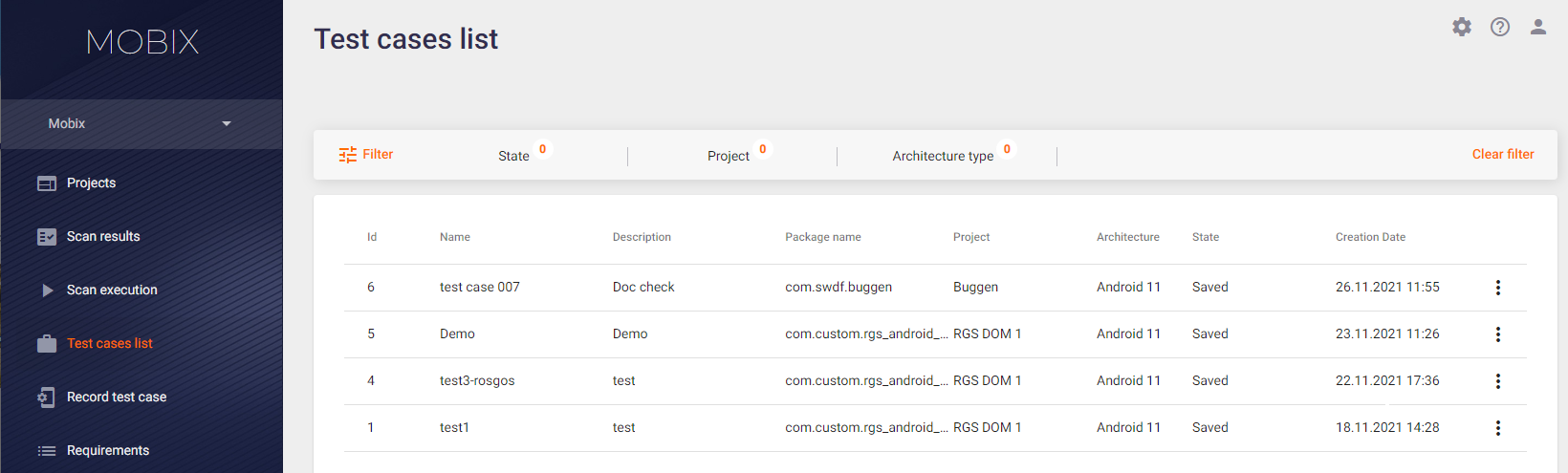1568x473 pixels.
Task: Open the three-dot menu for Demo row
Action: 1498,334
